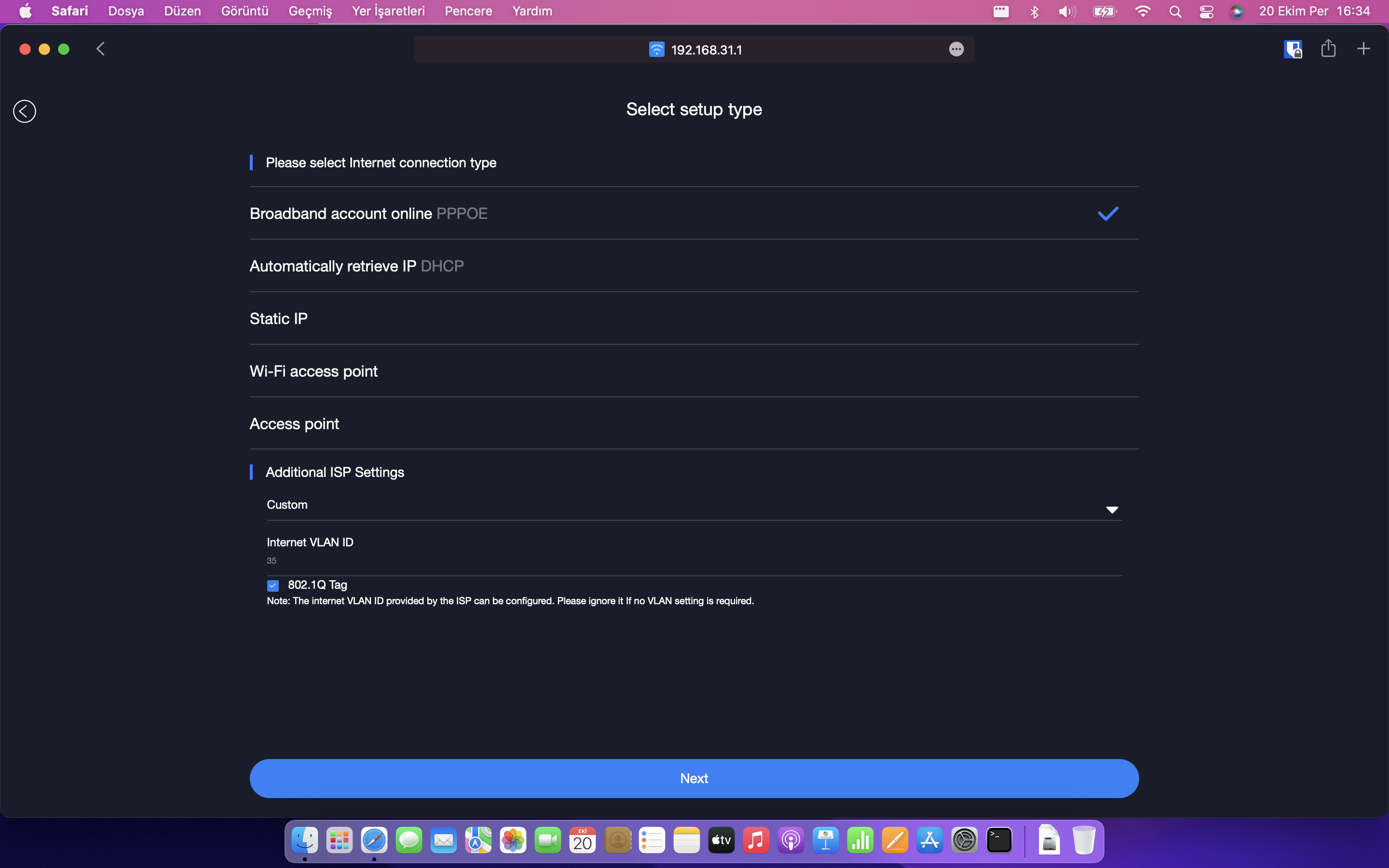The width and height of the screenshot is (1389, 868).
Task: Toggle the 802.1Q Tag checkbox
Action: (272, 585)
